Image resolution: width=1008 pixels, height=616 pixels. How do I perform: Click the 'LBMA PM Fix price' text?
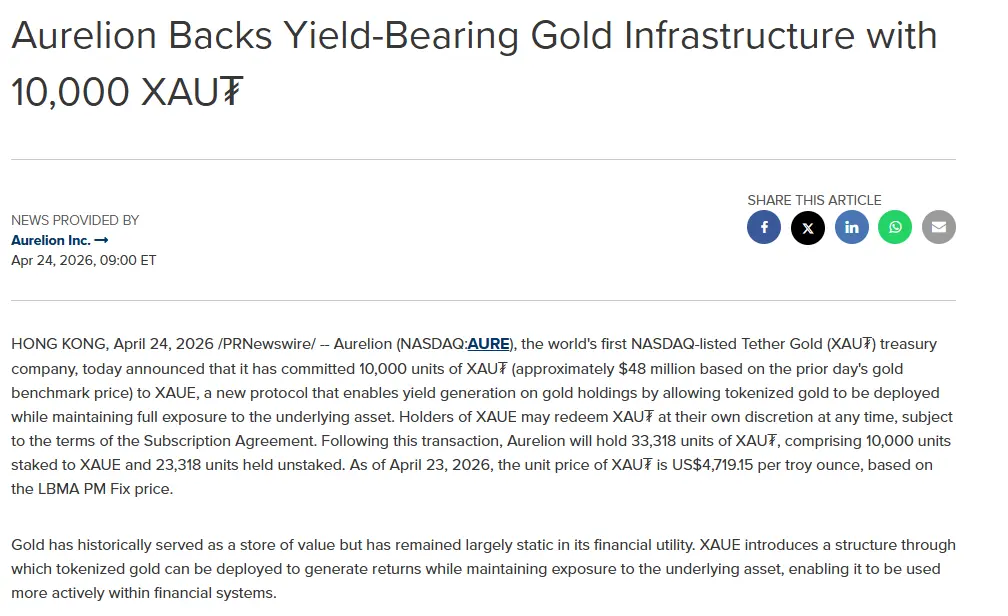[x=105, y=489]
